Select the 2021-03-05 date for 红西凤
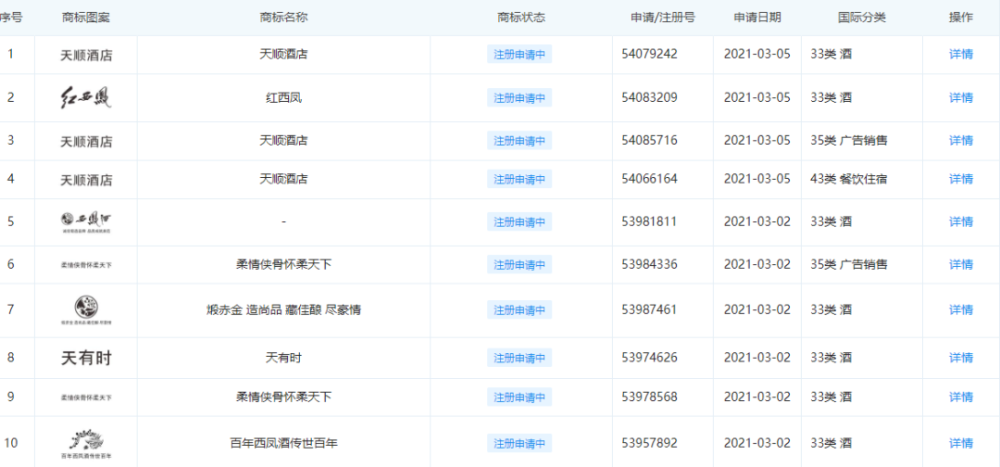Viewport: 1000px width, 467px height. click(757, 98)
